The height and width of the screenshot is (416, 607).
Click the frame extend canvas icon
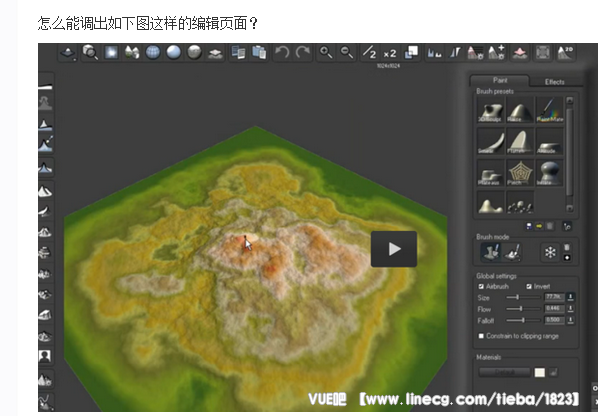click(542, 53)
